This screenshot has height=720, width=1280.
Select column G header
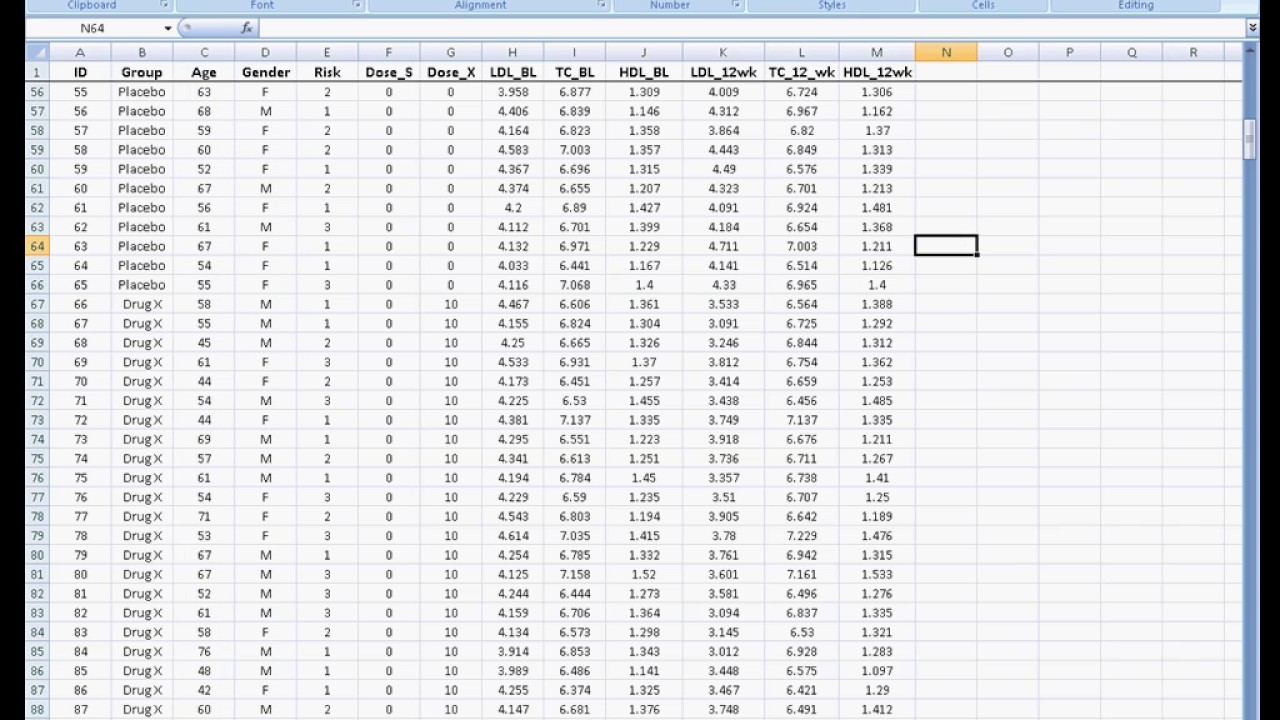450,52
